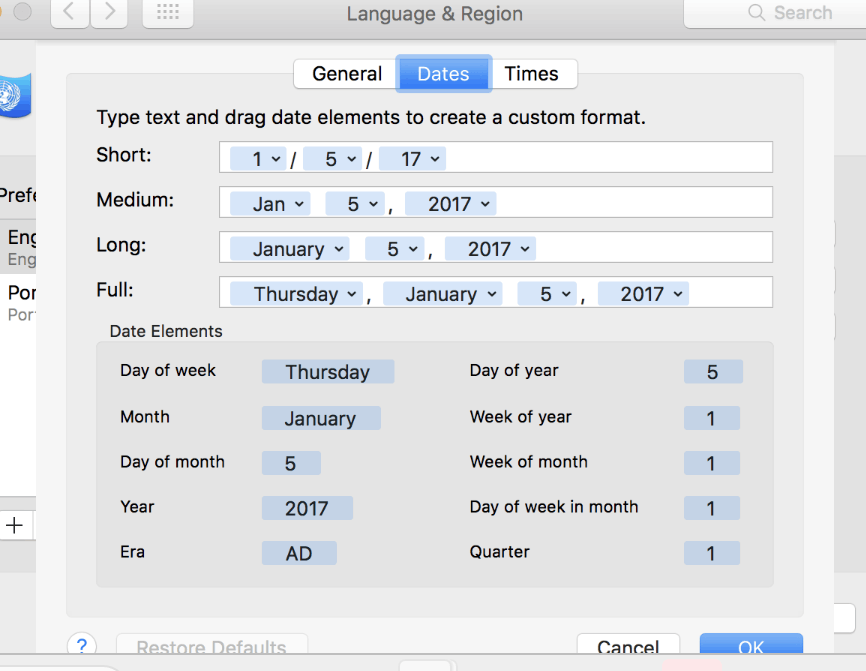Click the Quarter '1' date element
Screen dimensions: 866x671
coord(711,553)
